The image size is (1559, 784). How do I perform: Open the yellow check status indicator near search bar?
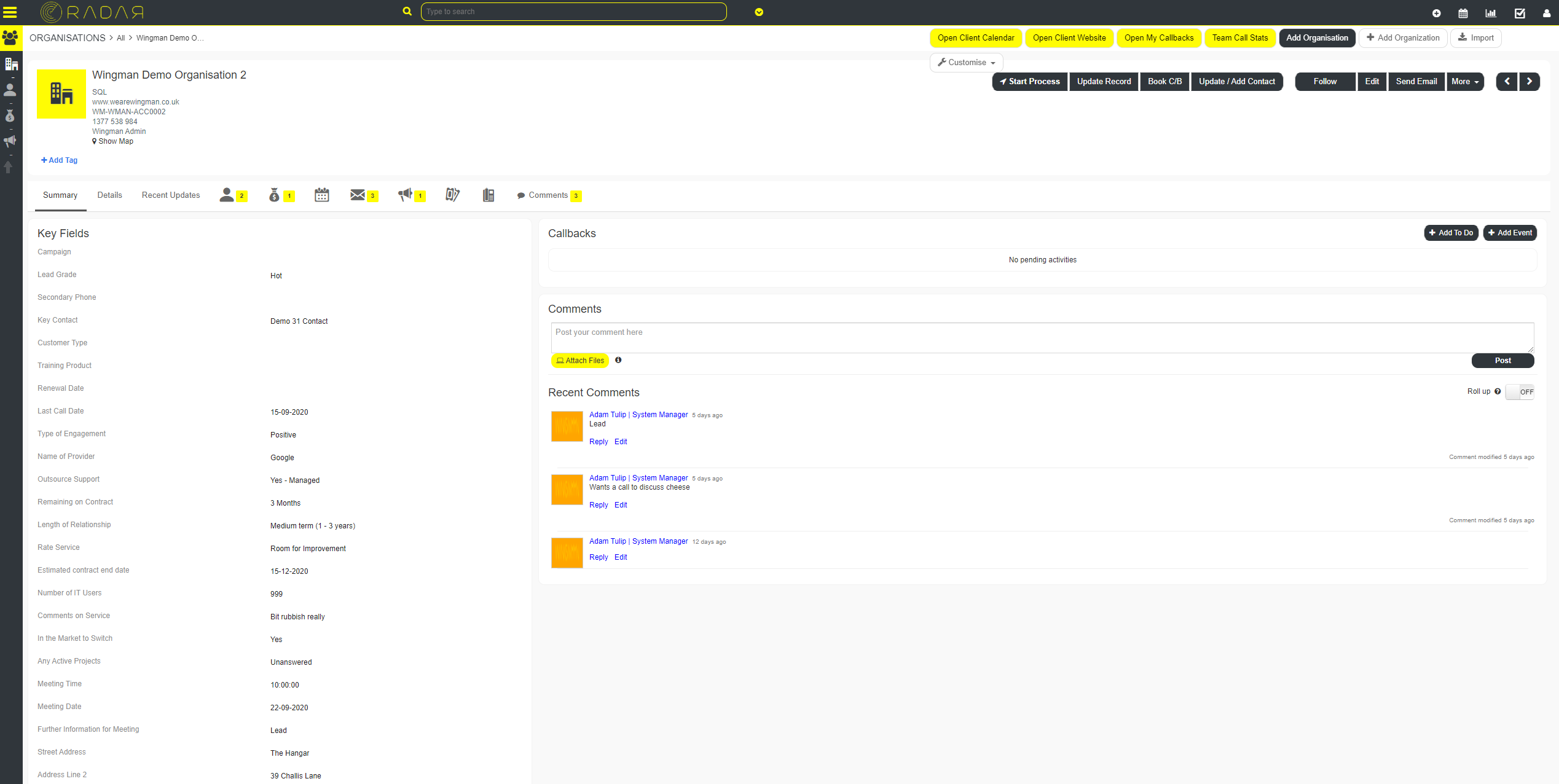click(x=758, y=12)
